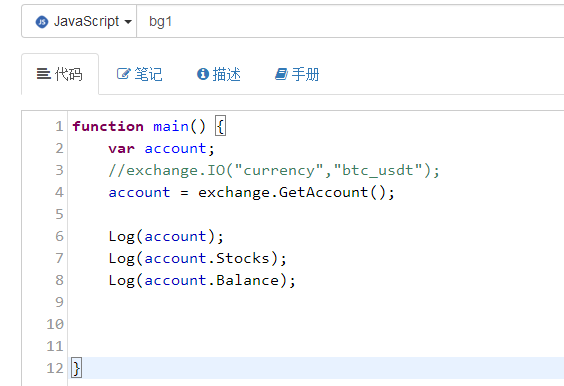564x386 pixels.
Task: Click 'Log(account);' on line 6
Action: (x=166, y=237)
